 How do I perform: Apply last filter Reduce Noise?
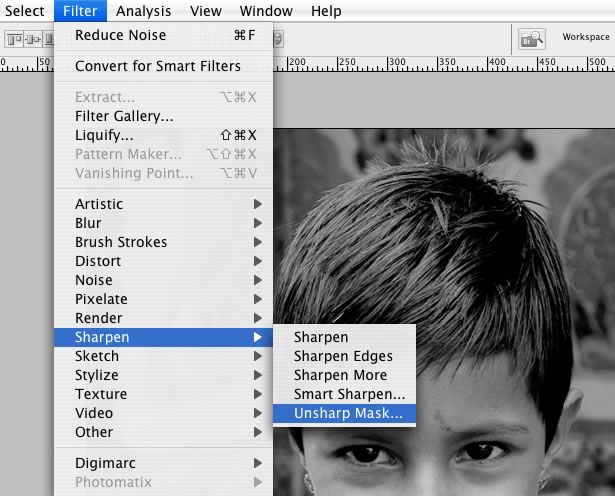(x=163, y=35)
